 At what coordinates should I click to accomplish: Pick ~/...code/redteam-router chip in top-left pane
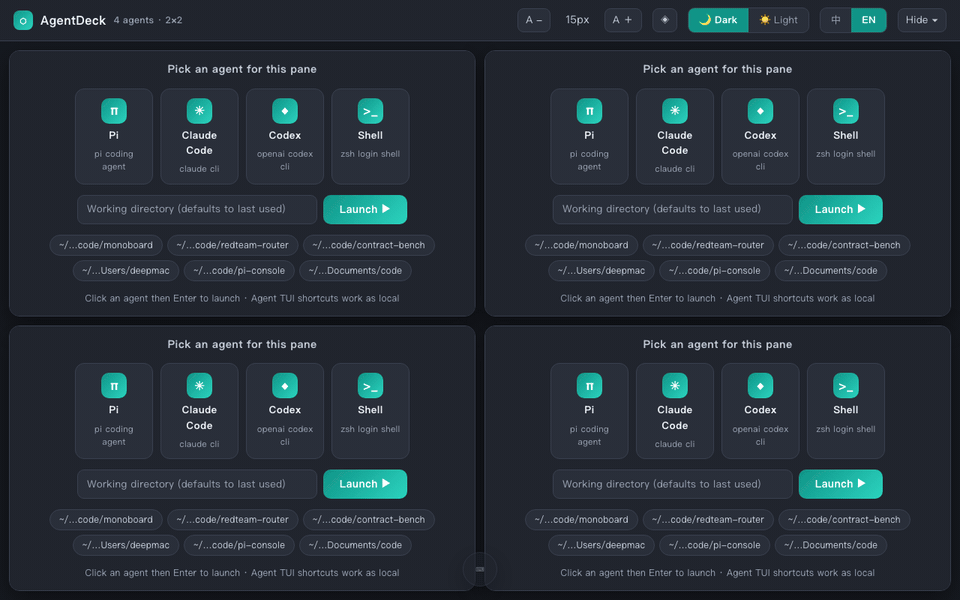(233, 245)
